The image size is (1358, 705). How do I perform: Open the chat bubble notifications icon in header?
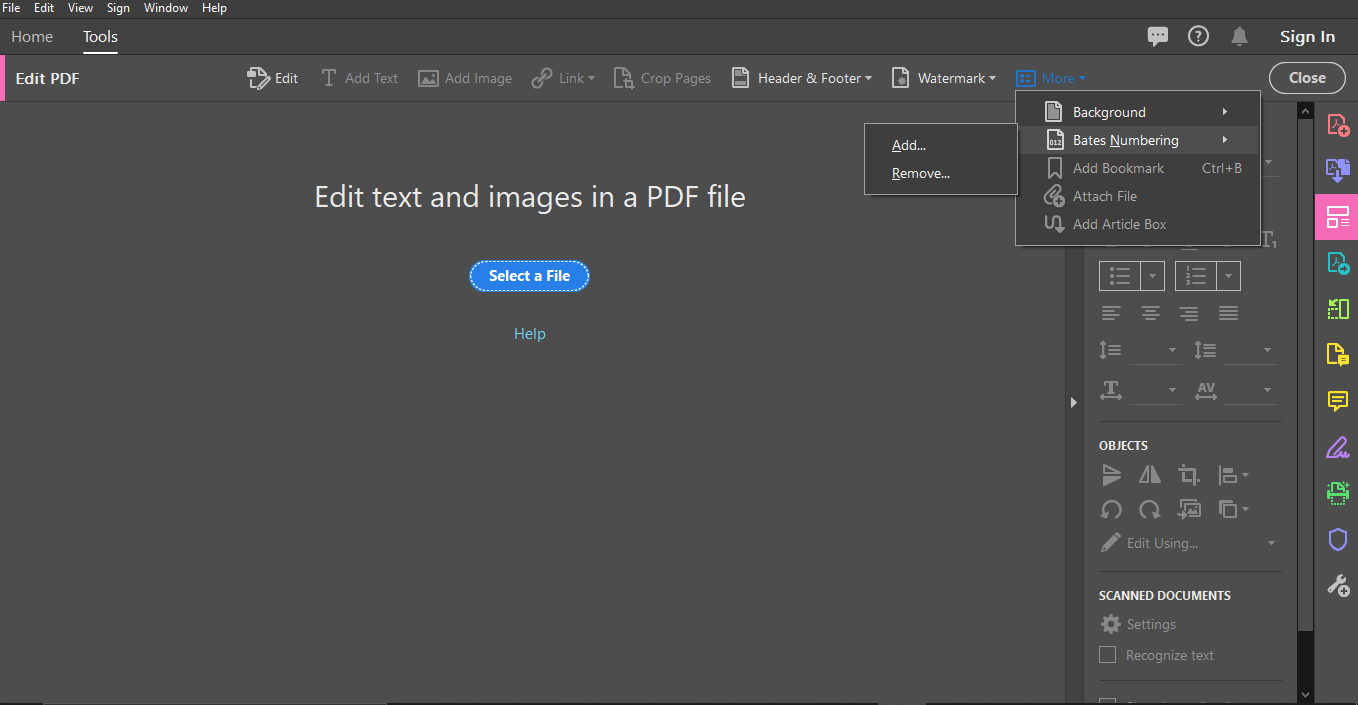coord(1158,36)
